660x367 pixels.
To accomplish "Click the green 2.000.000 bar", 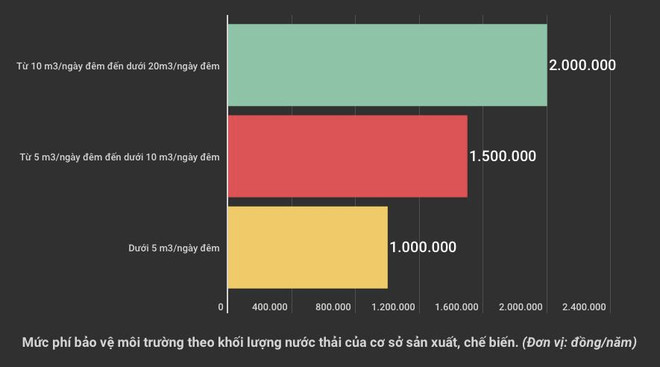I will click(x=388, y=65).
